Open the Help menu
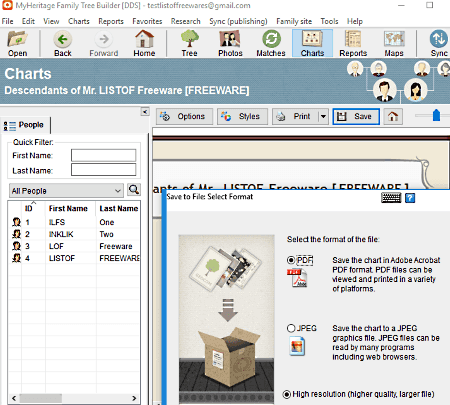450x405 pixels. pos(355,21)
